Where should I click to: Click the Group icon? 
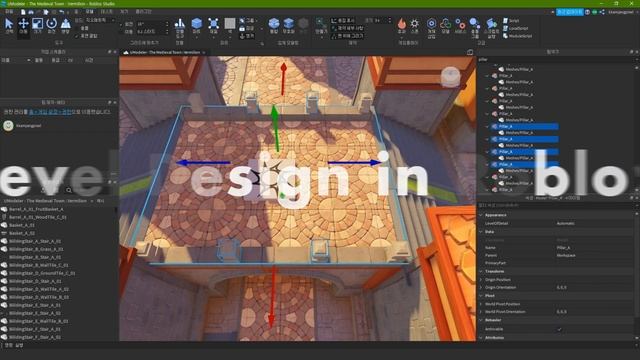click(x=242, y=20)
